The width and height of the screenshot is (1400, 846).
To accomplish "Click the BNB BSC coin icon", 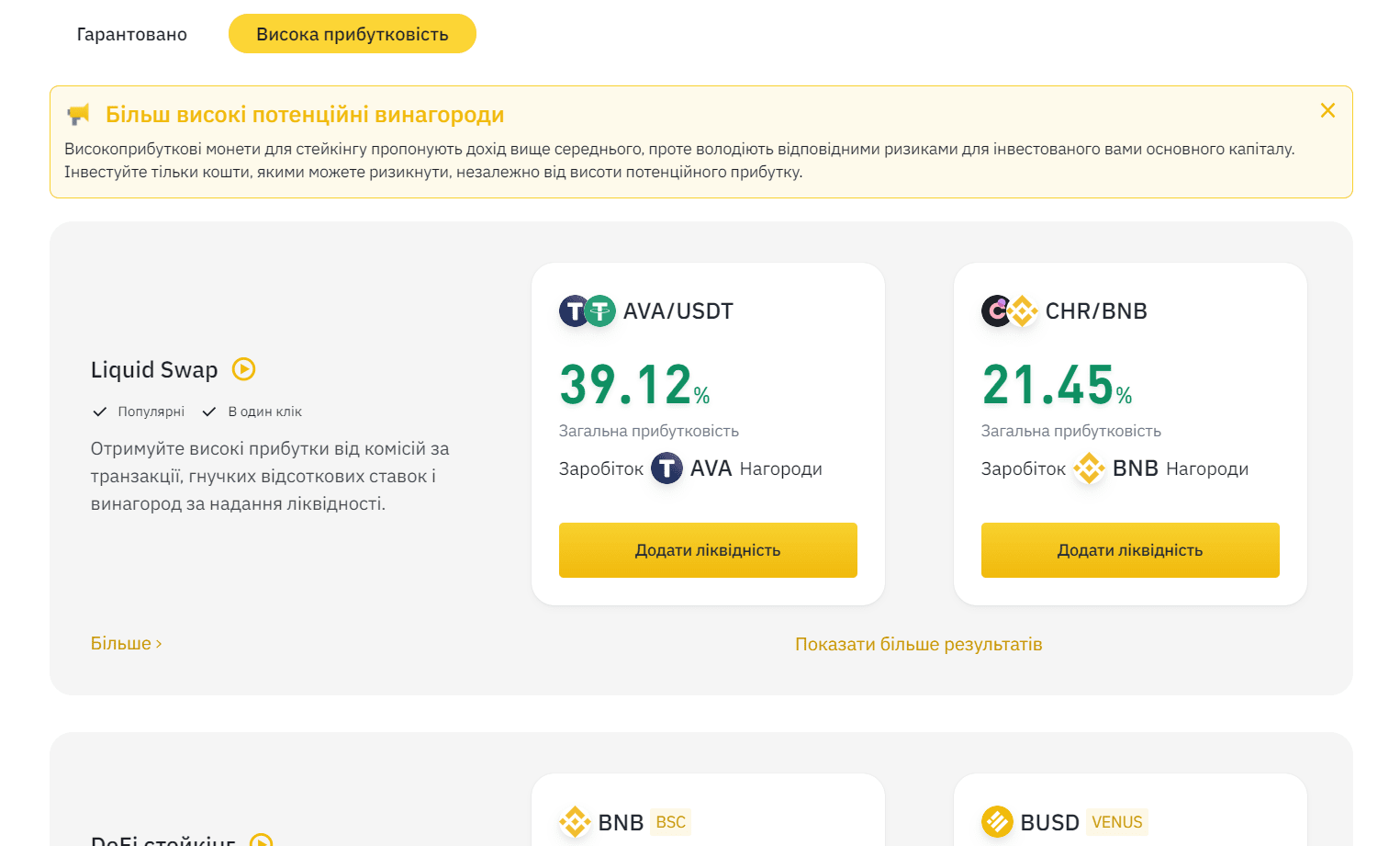I will click(575, 821).
